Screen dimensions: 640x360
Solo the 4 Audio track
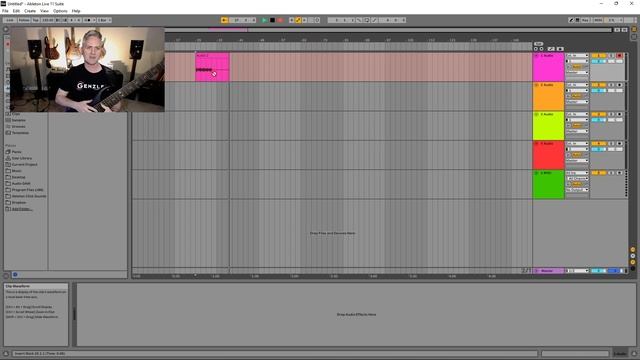pos(611,144)
